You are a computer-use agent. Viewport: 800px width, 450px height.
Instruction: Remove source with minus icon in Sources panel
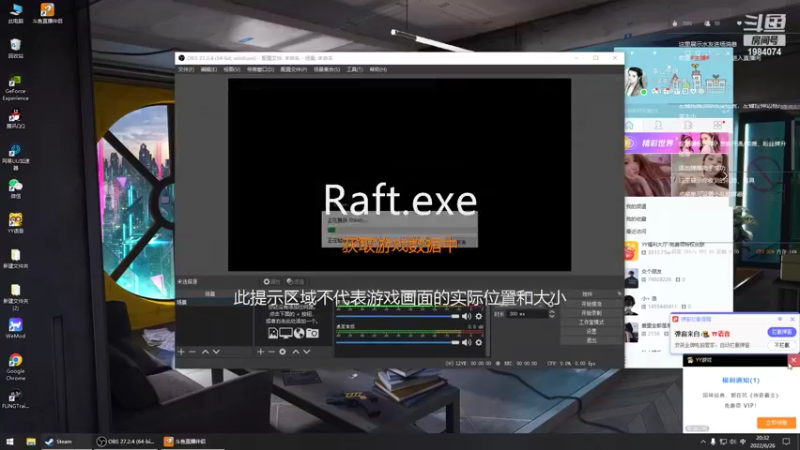pos(271,352)
